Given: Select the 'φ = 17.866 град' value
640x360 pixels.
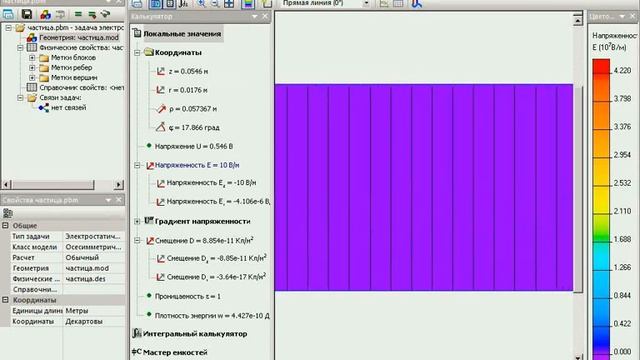Looking at the screenshot, I should point(194,128).
